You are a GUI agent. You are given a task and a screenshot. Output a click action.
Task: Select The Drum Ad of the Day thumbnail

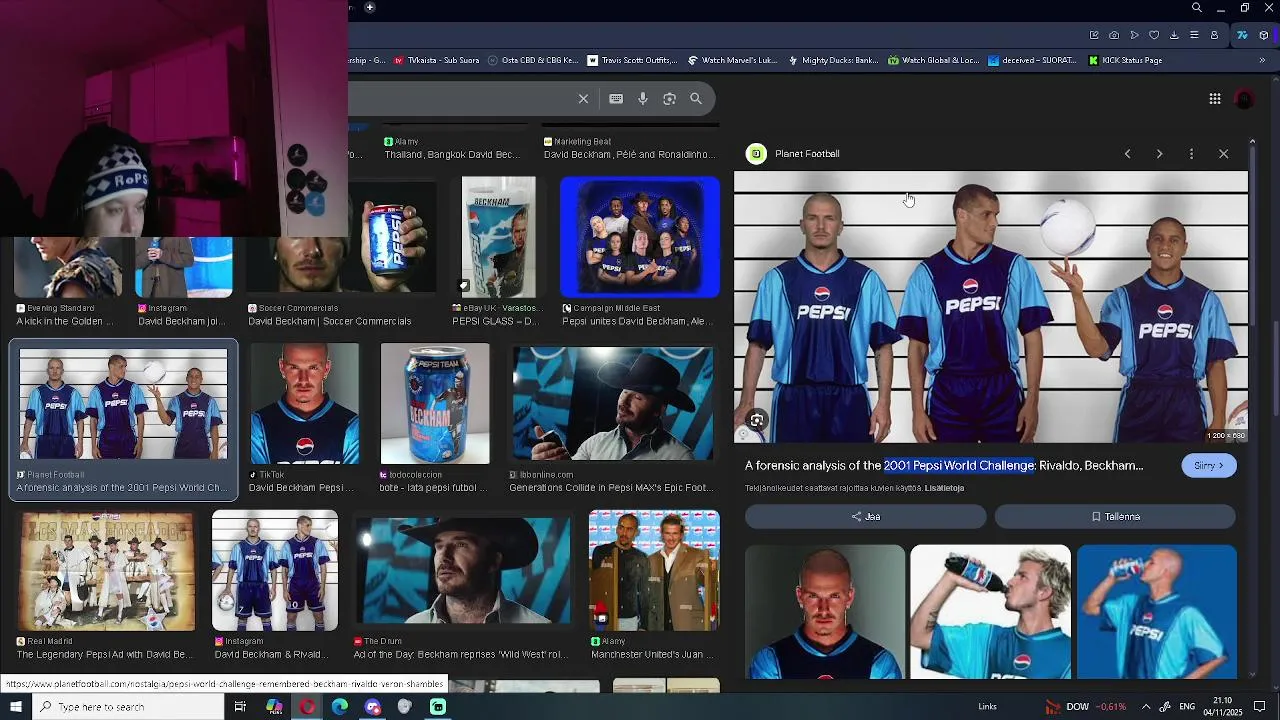[x=462, y=571]
